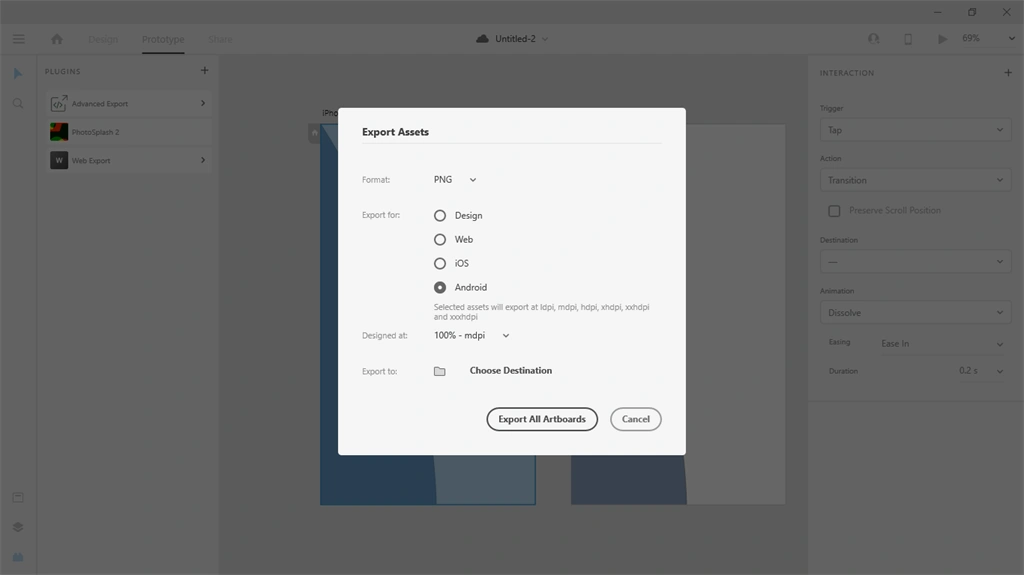Screen dimensions: 1024x575
Task: Select the Web export option
Action: pyautogui.click(x=440, y=240)
